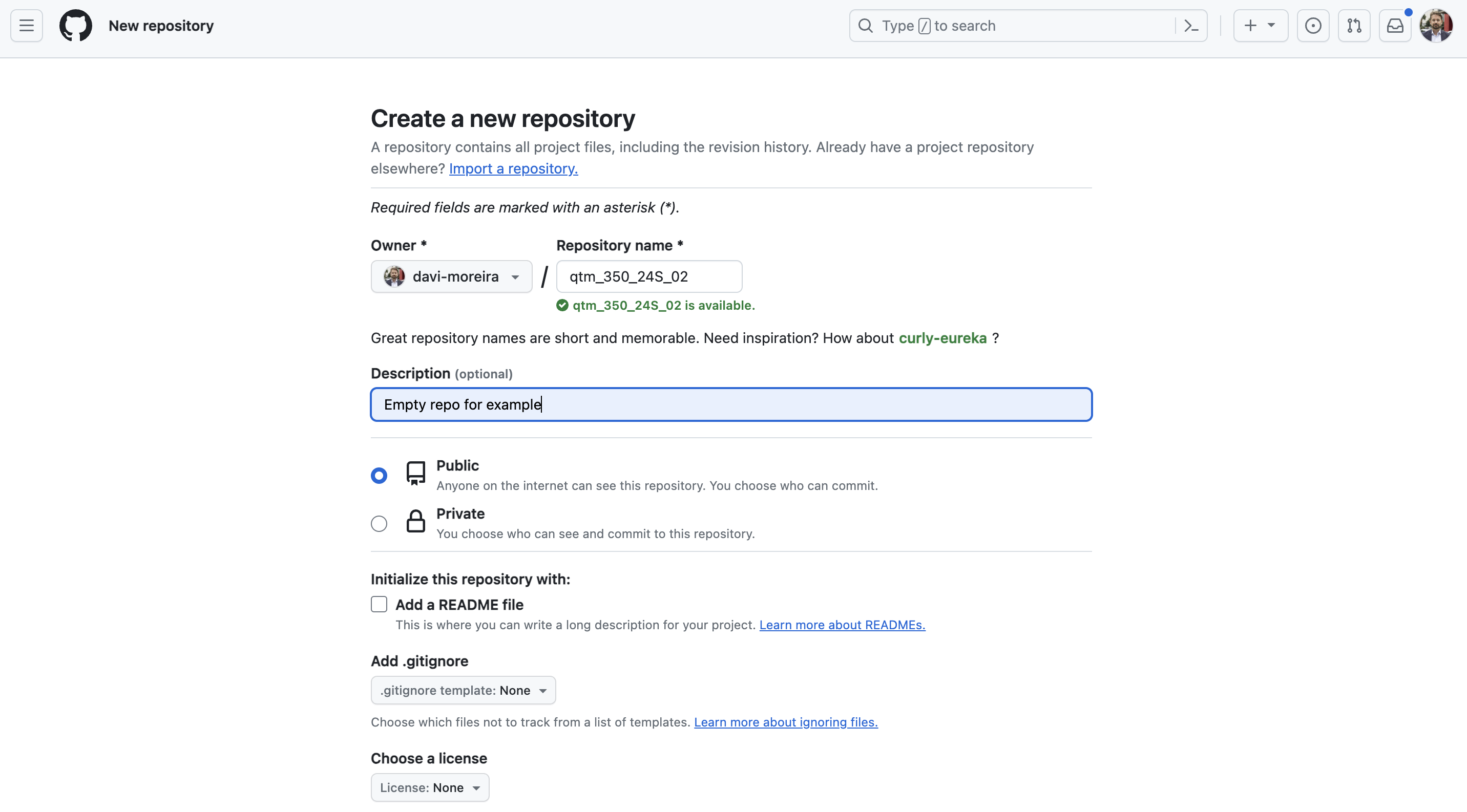Image resolution: width=1467 pixels, height=812 pixels.
Task: Select the Public visibility option
Action: (379, 475)
